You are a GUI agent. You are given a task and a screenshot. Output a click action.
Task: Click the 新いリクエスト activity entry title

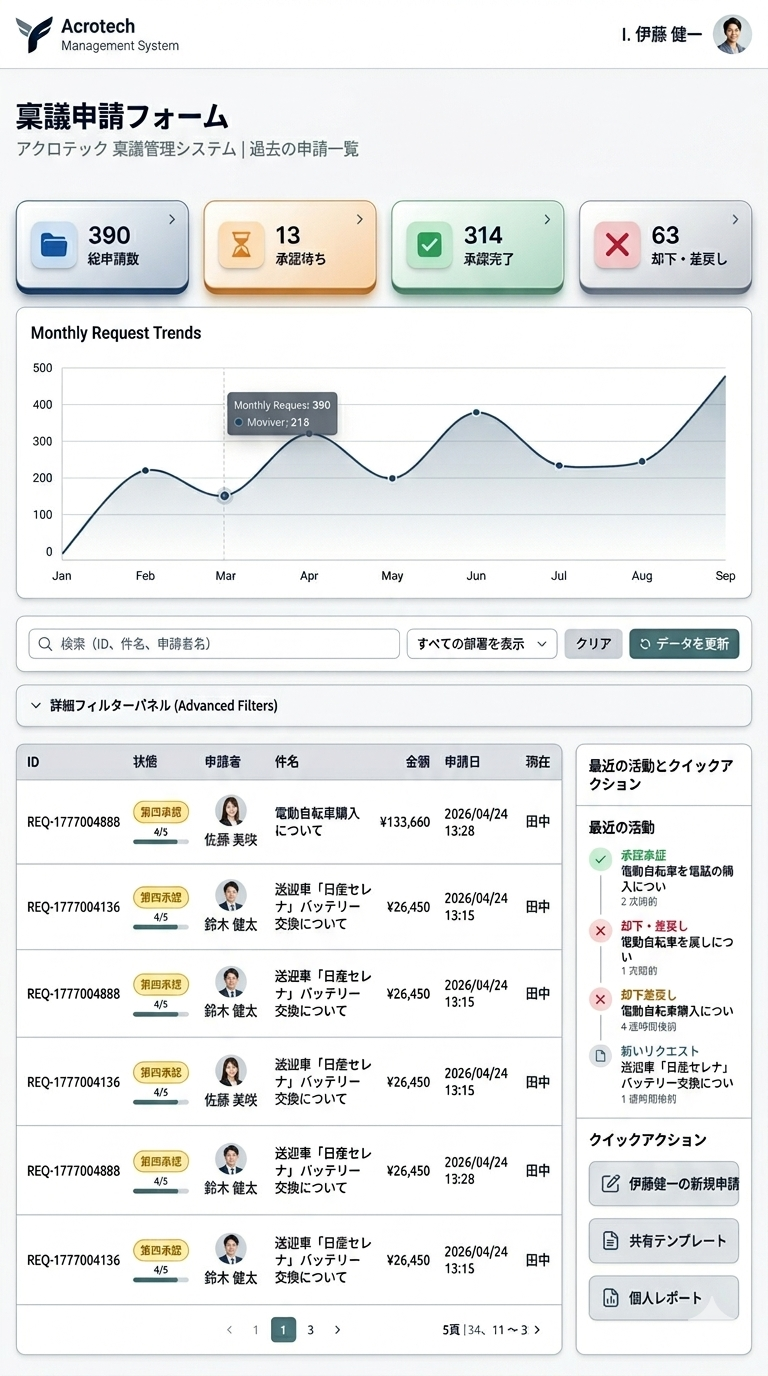click(660, 1051)
